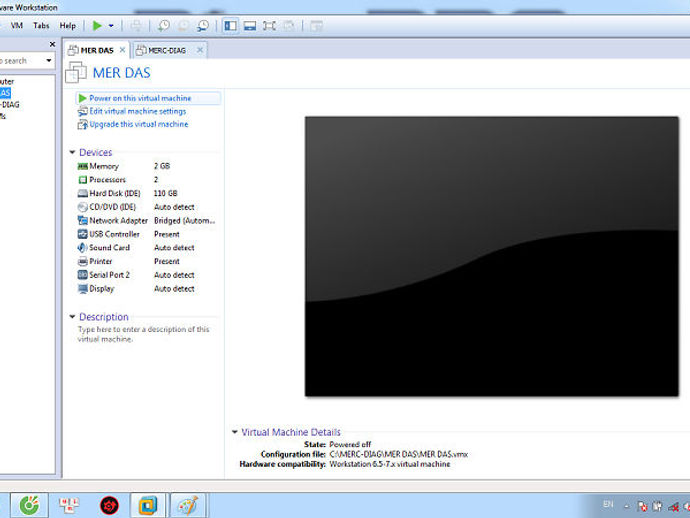
Task: Click Power on this virtual machine
Action: click(x=140, y=98)
